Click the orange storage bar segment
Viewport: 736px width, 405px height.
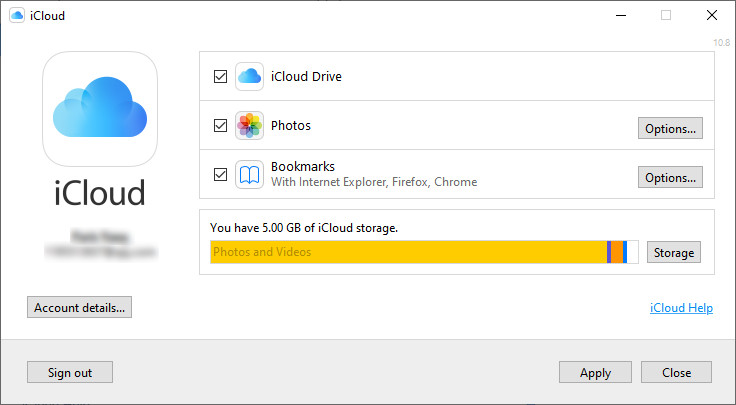(617, 252)
